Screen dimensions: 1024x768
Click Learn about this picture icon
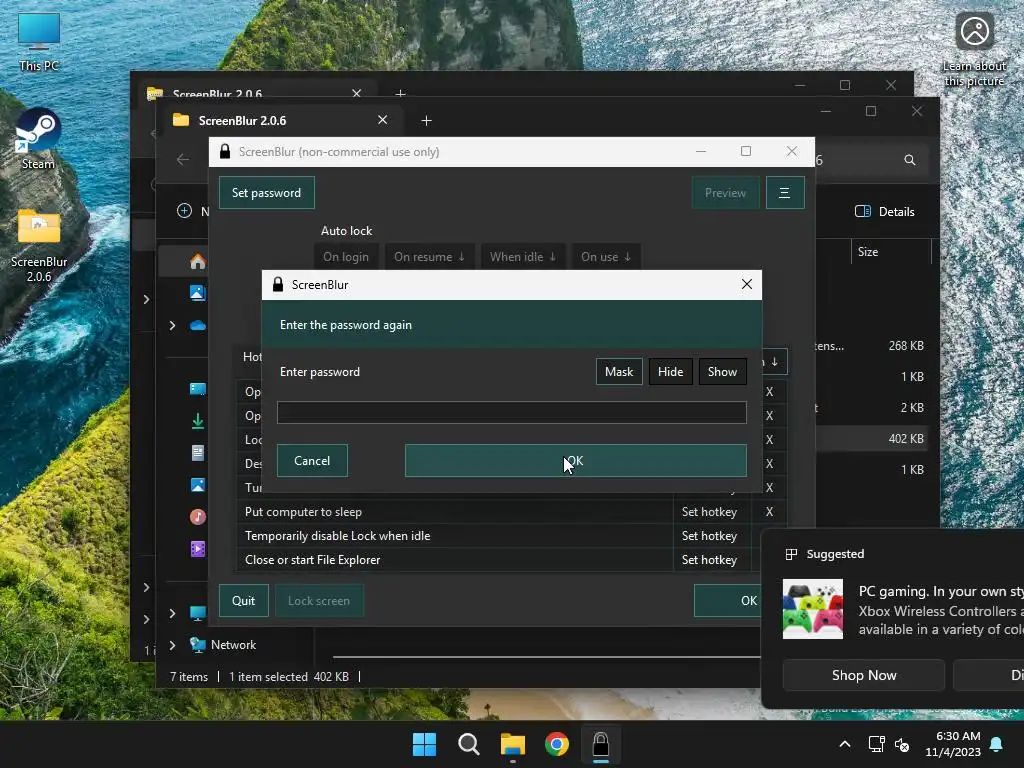tap(974, 49)
